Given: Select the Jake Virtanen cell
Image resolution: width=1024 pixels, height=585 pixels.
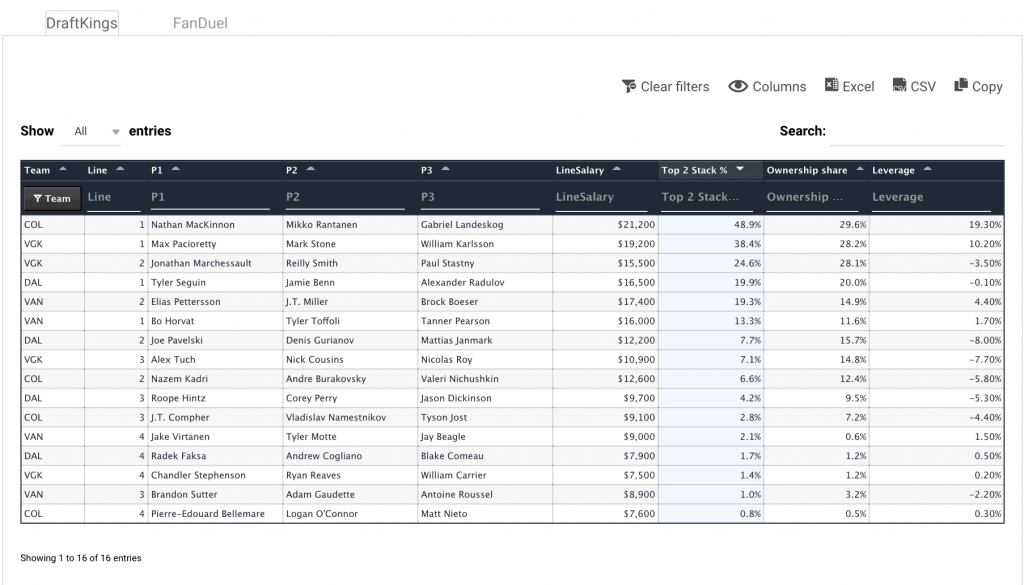Looking at the screenshot, I should coord(215,436).
